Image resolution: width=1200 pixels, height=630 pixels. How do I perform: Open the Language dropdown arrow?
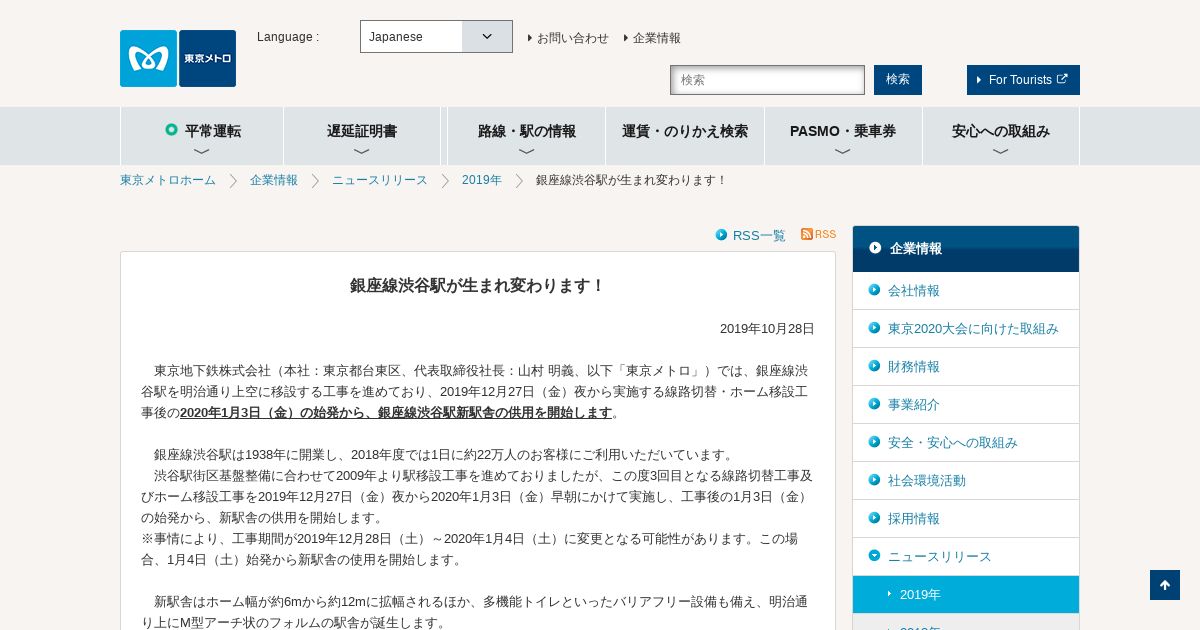[487, 37]
